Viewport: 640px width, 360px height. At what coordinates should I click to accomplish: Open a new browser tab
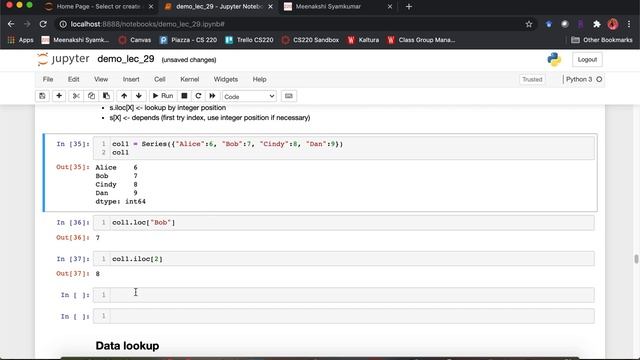tap(409, 7)
